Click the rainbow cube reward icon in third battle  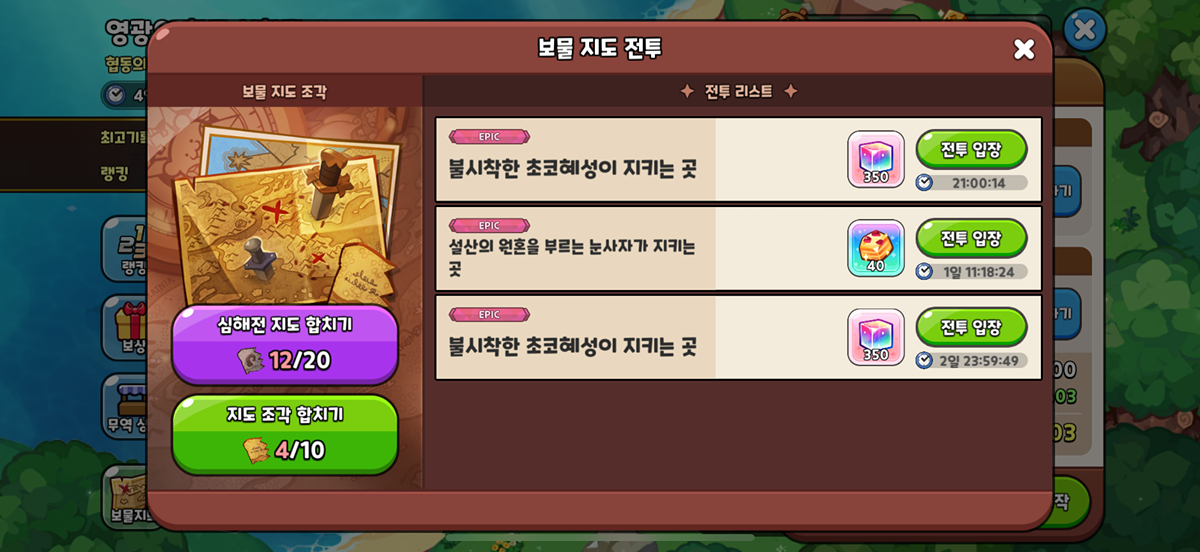(x=876, y=337)
